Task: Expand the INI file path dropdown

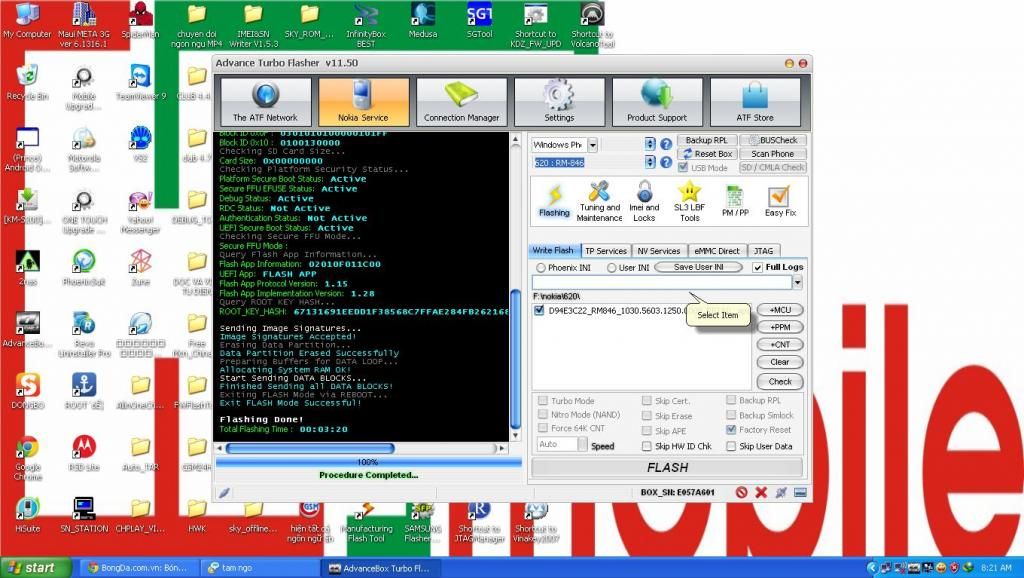Action: (797, 282)
